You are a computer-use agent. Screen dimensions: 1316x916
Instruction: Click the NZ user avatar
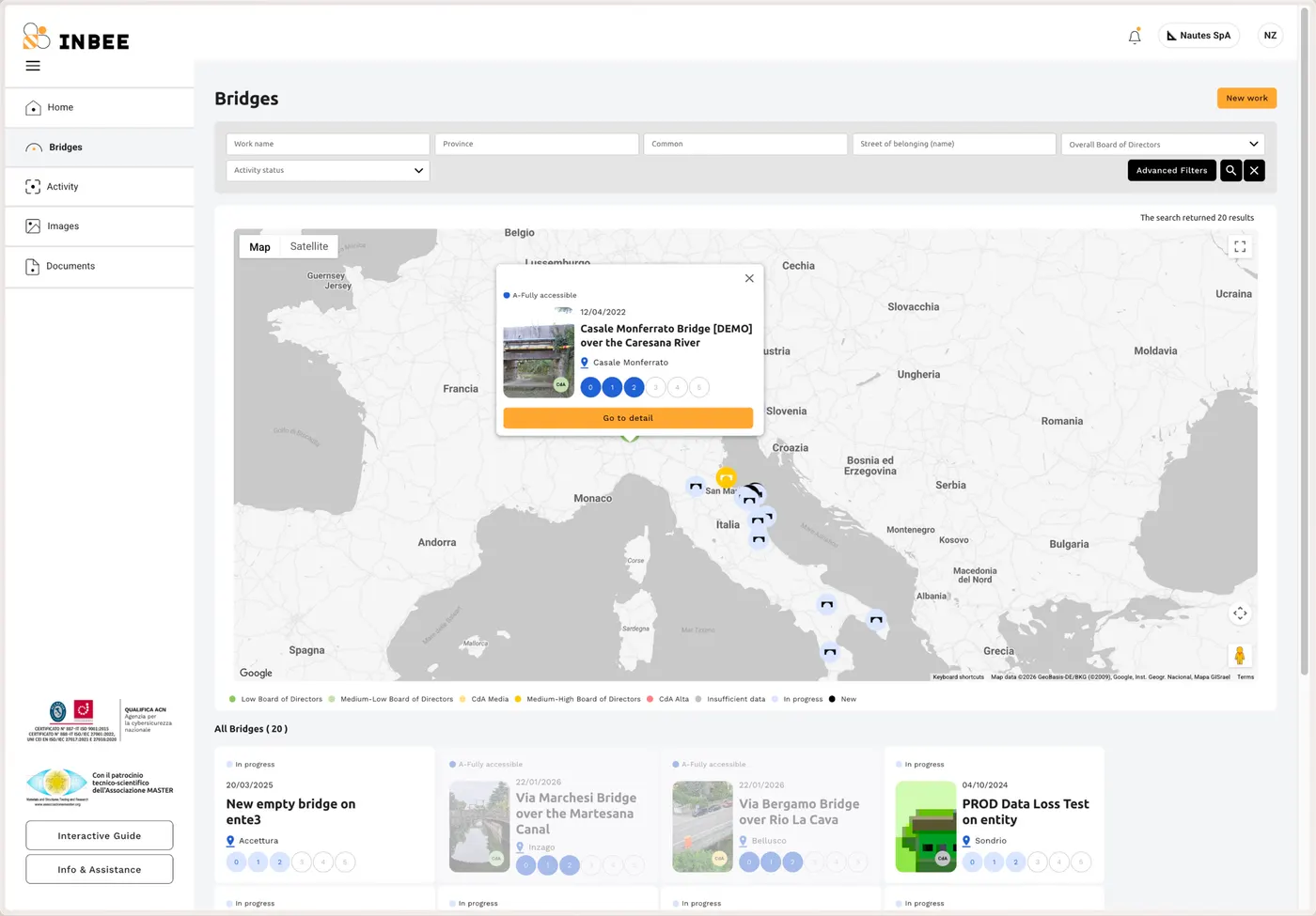point(1270,36)
